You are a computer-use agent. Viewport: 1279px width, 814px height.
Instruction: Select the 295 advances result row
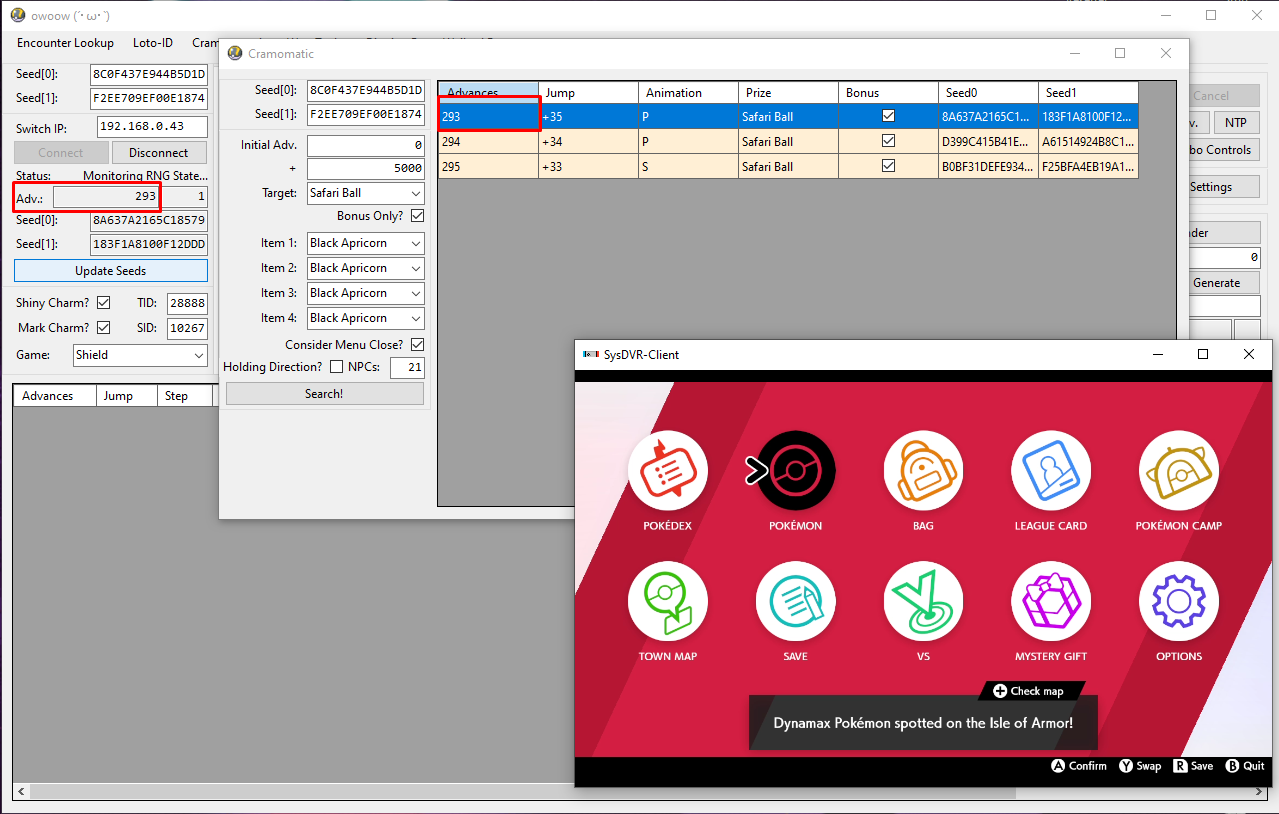tap(788, 166)
